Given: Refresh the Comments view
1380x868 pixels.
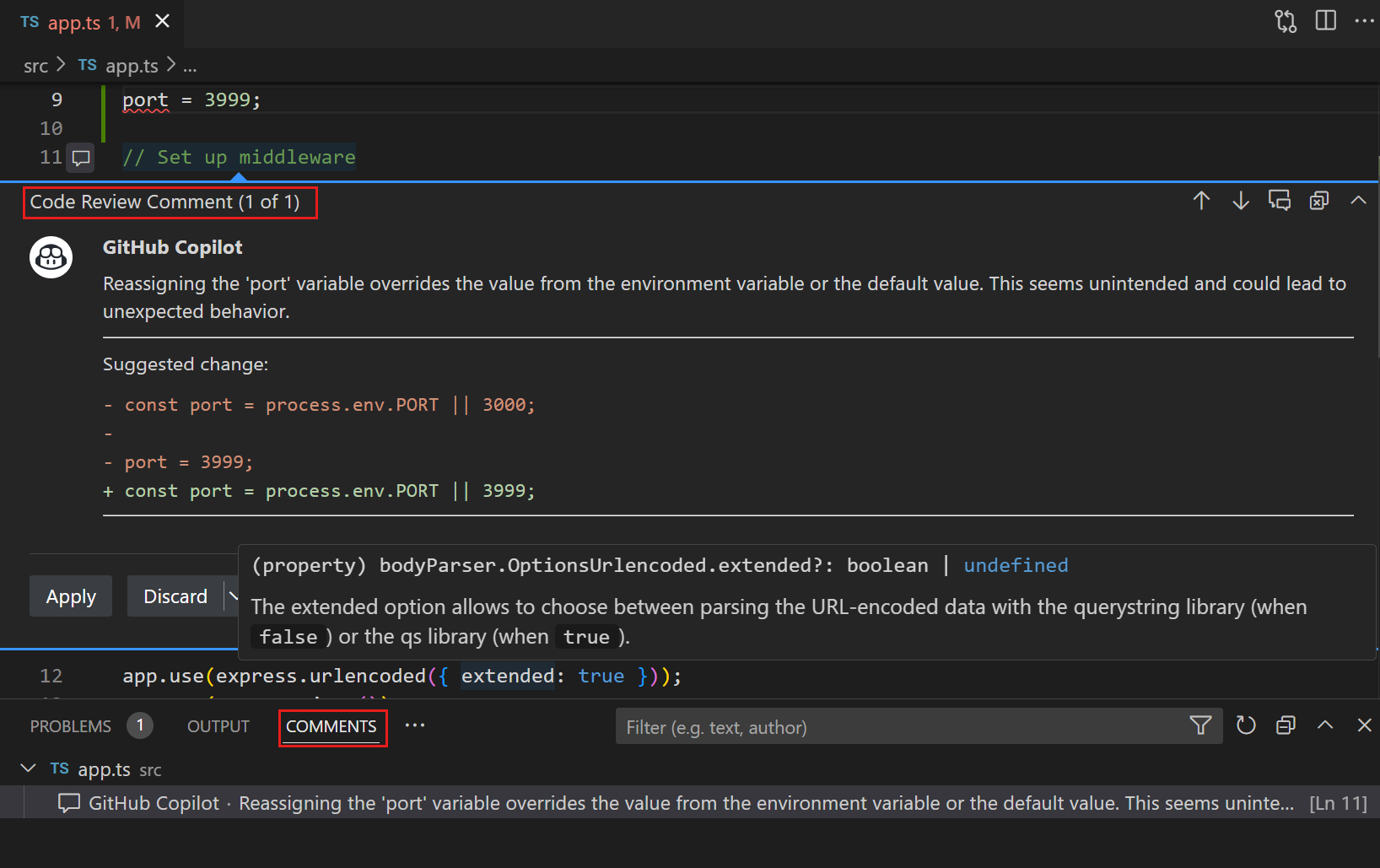Looking at the screenshot, I should point(1246,725).
